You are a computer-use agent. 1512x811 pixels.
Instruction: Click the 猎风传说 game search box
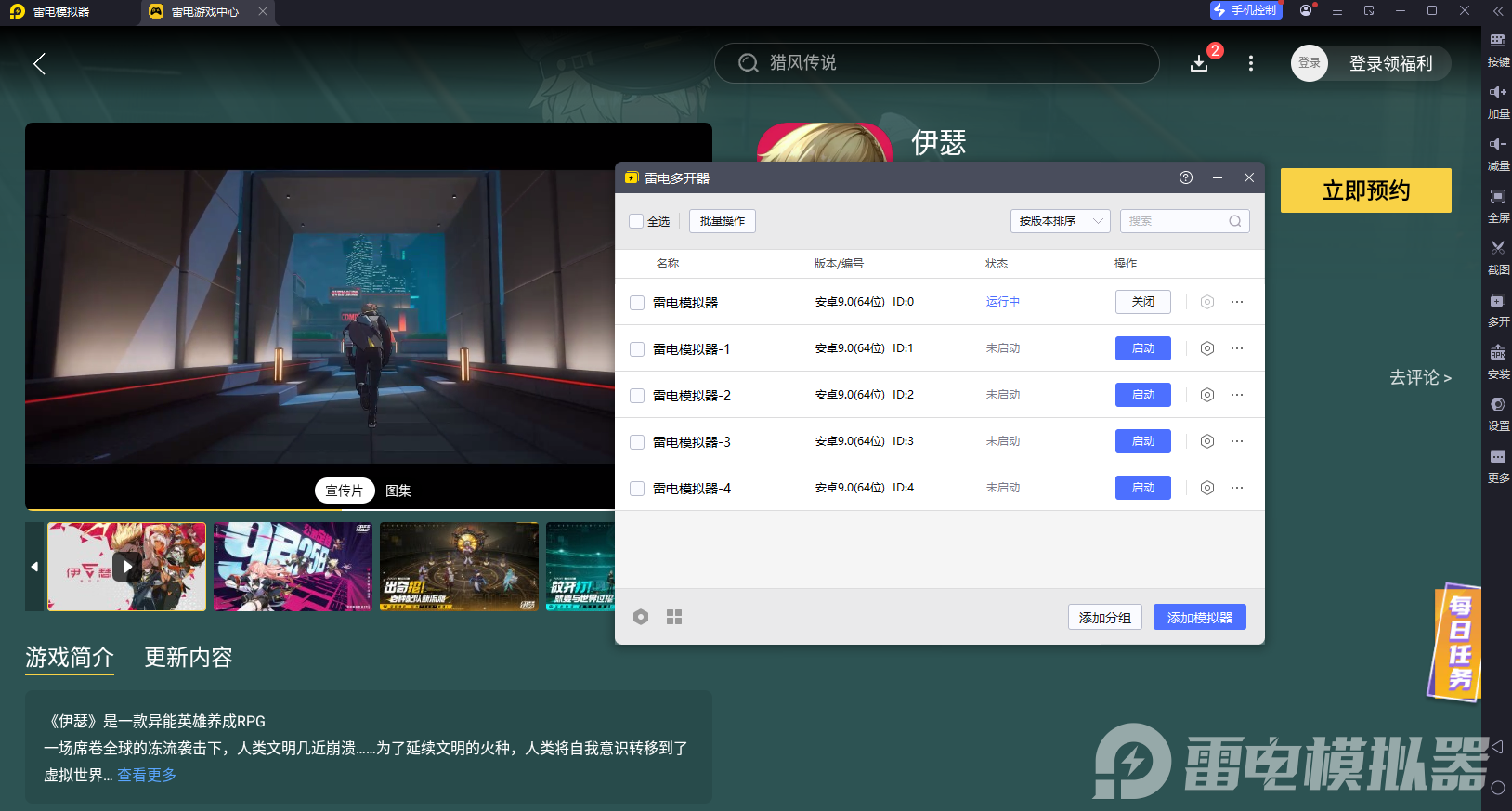[x=936, y=62]
